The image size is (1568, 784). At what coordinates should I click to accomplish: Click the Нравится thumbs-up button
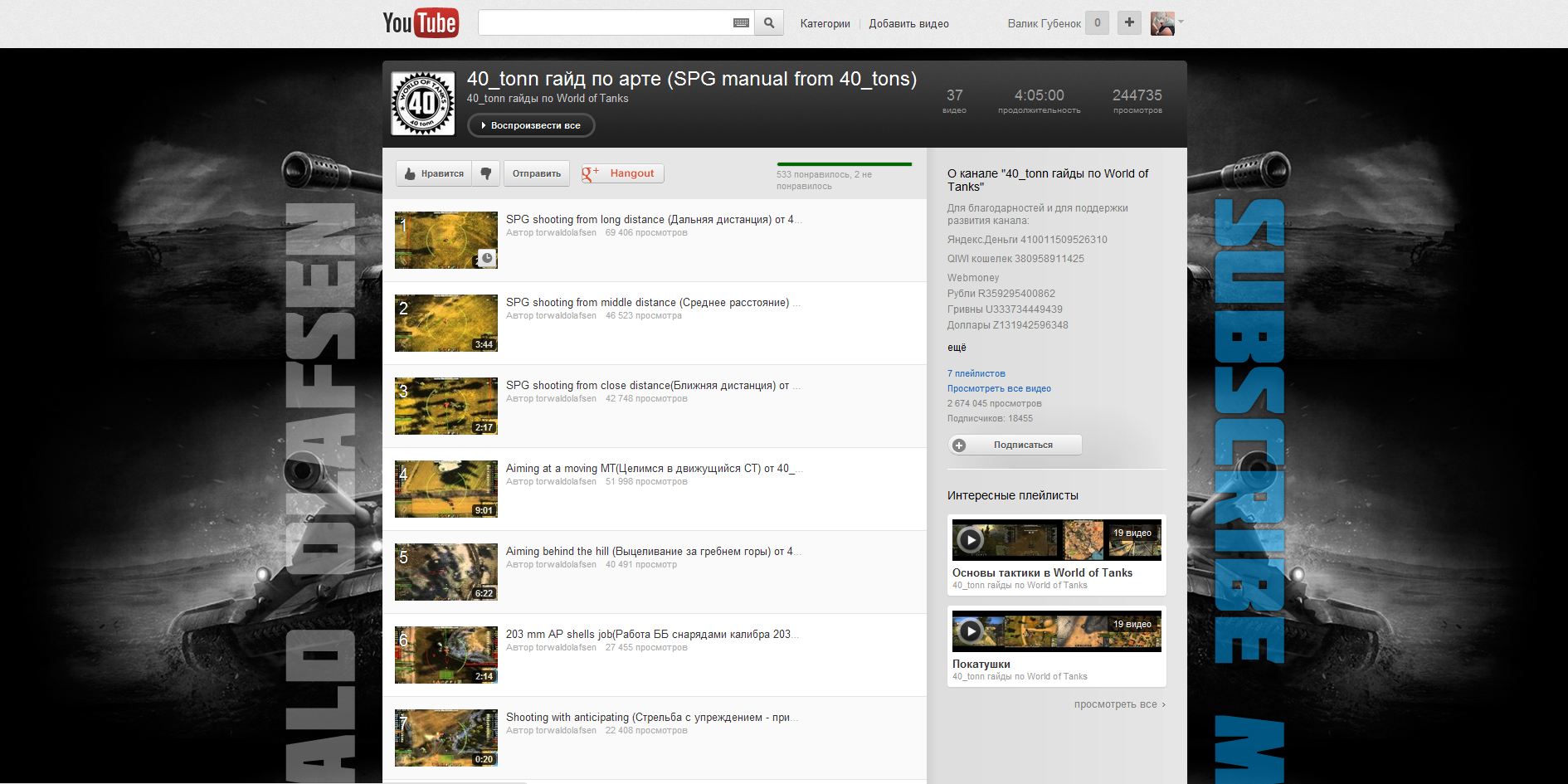tap(433, 173)
